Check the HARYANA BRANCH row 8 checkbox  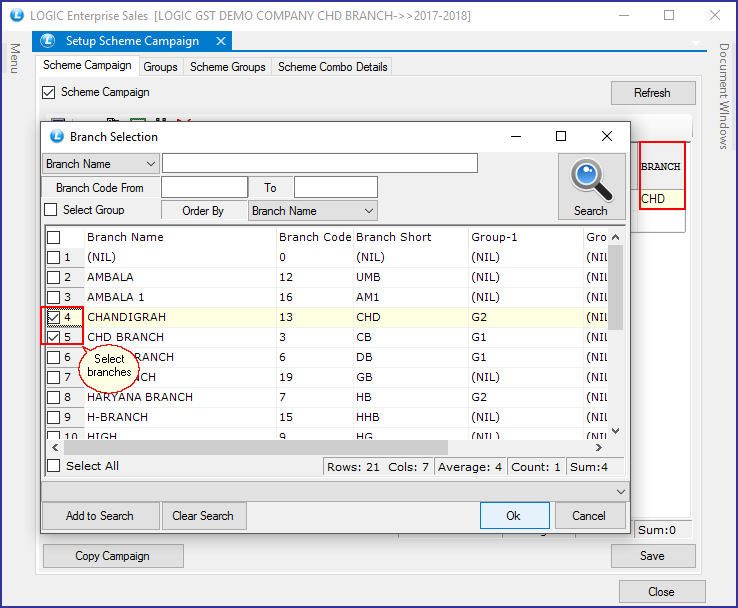(54, 397)
